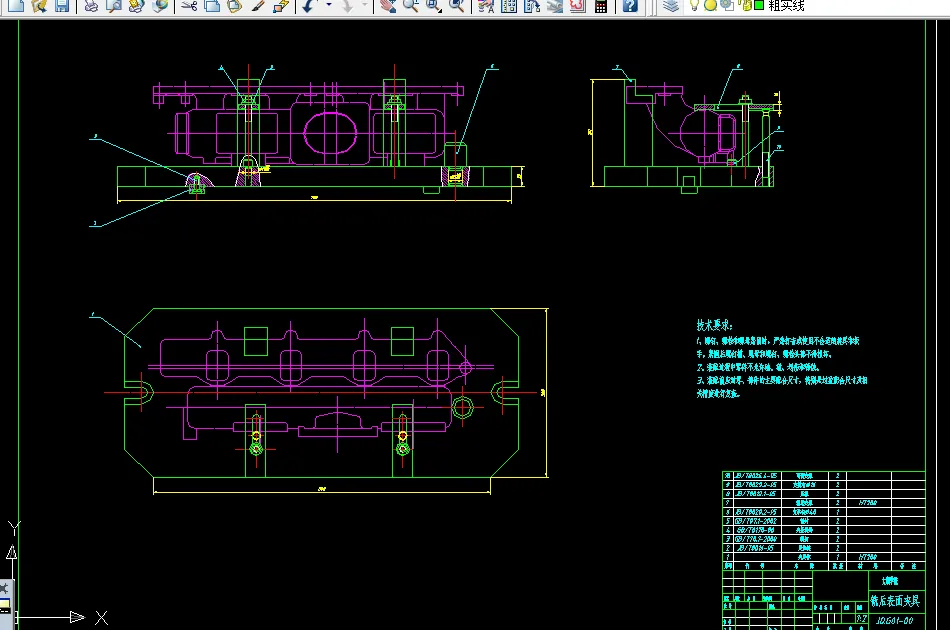Image resolution: width=950 pixels, height=630 pixels.
Task: Select the title text 铣后表面夹具
Action: coord(895,601)
